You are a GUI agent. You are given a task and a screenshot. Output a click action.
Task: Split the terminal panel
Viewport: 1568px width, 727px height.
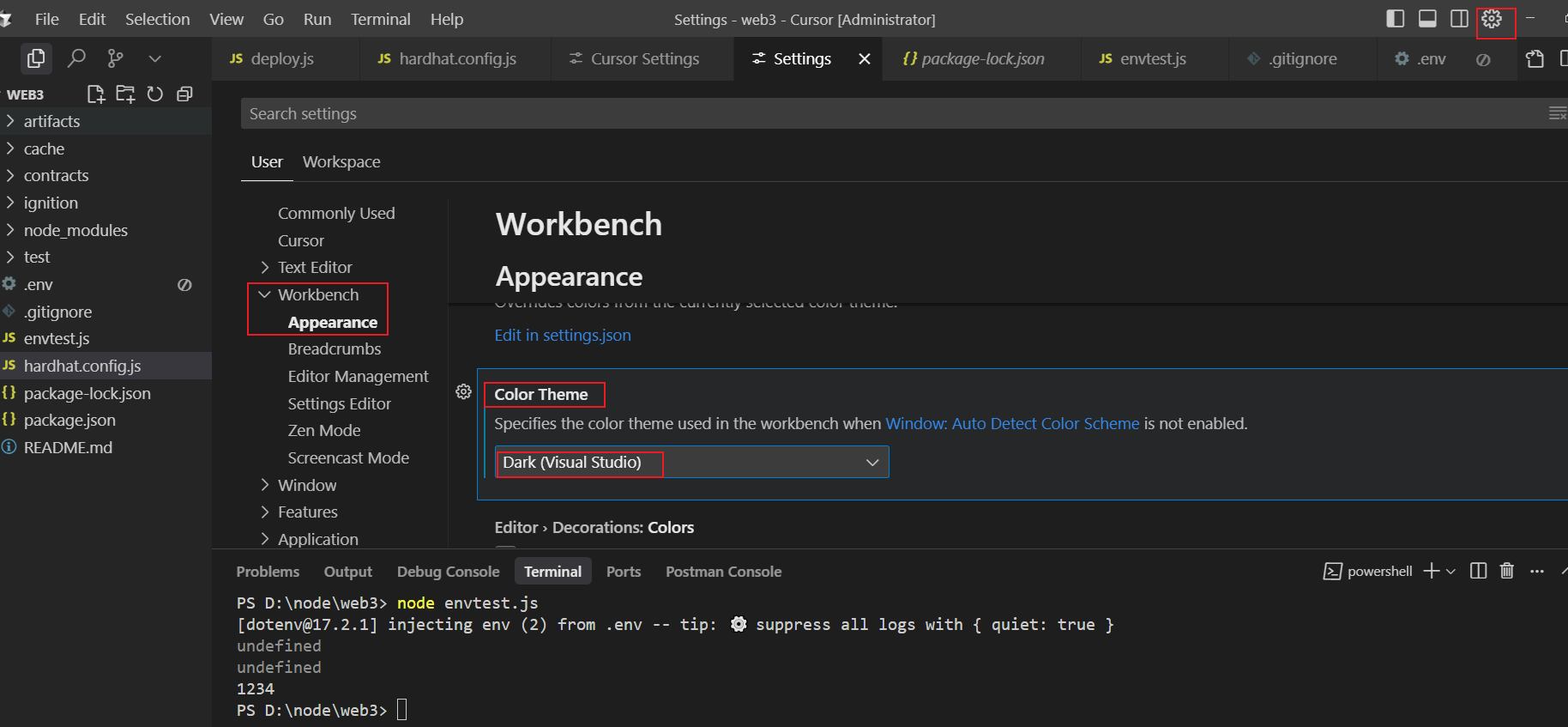pyautogui.click(x=1478, y=571)
